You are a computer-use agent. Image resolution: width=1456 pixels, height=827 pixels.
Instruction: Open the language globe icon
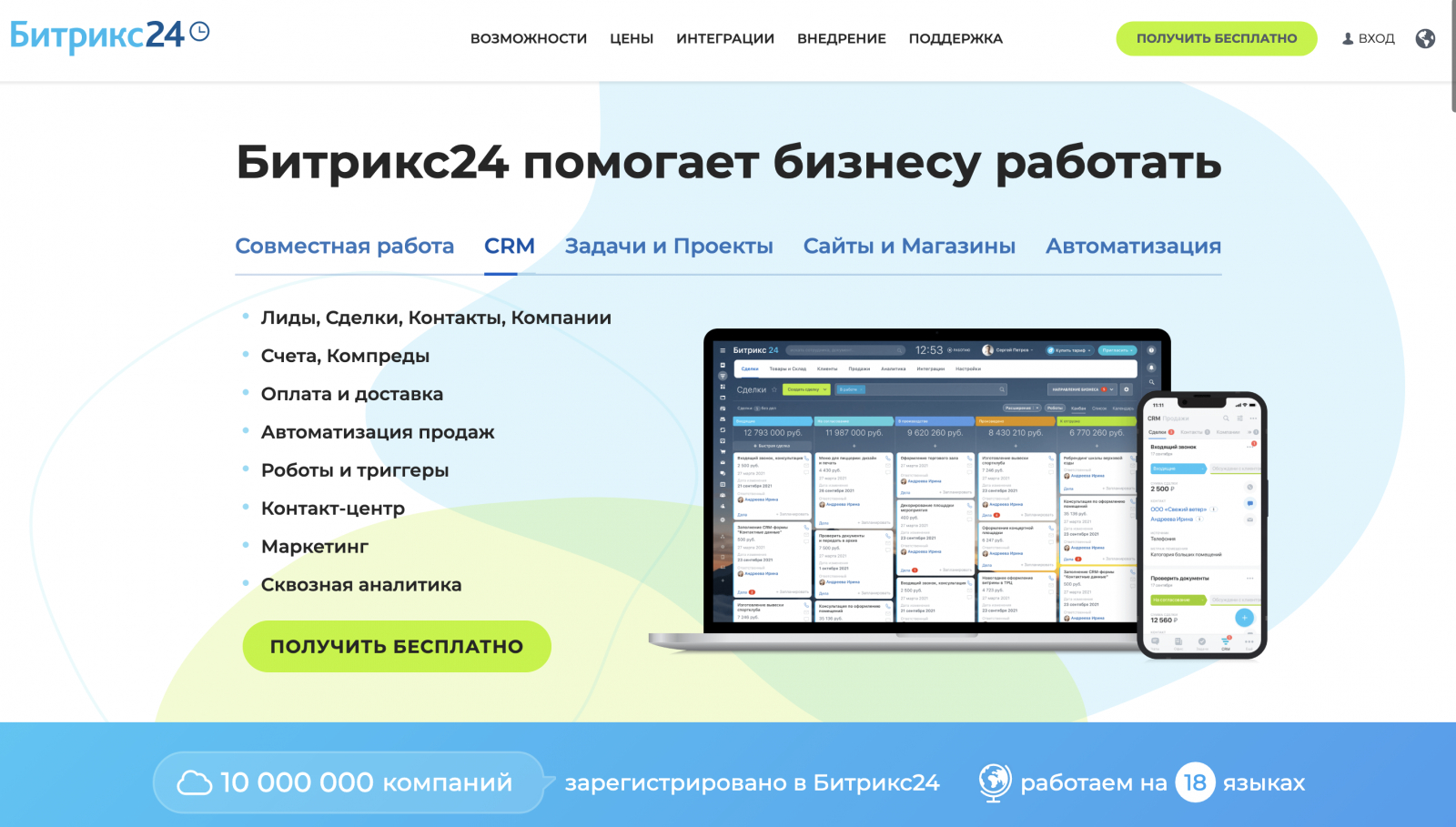coord(1425,38)
